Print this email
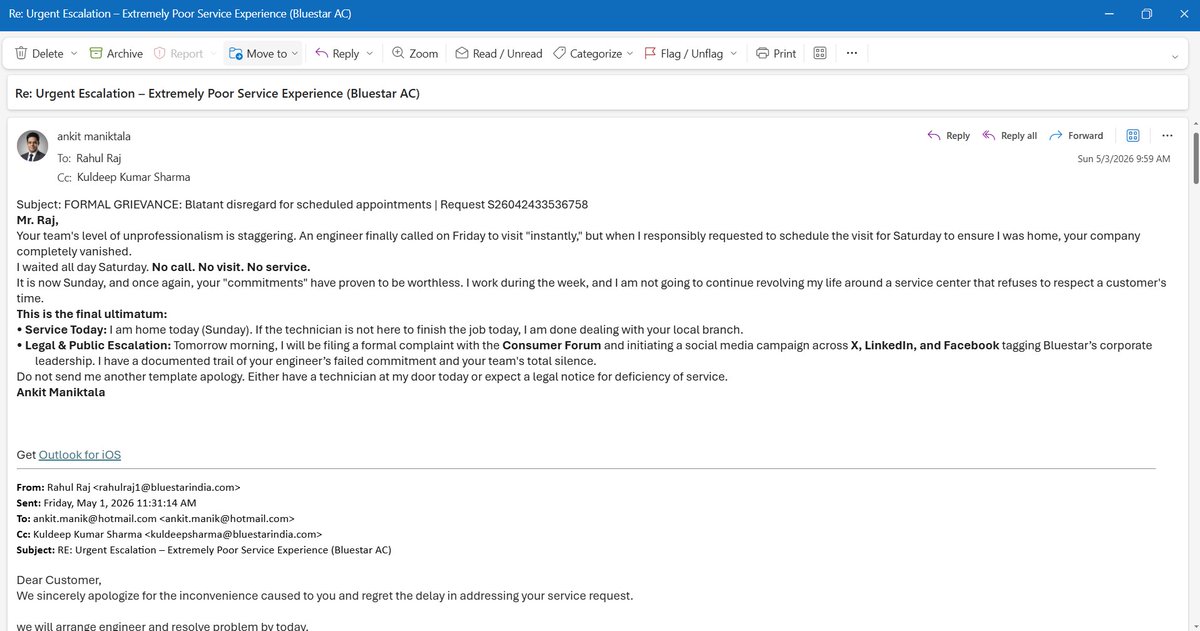 pyautogui.click(x=776, y=54)
